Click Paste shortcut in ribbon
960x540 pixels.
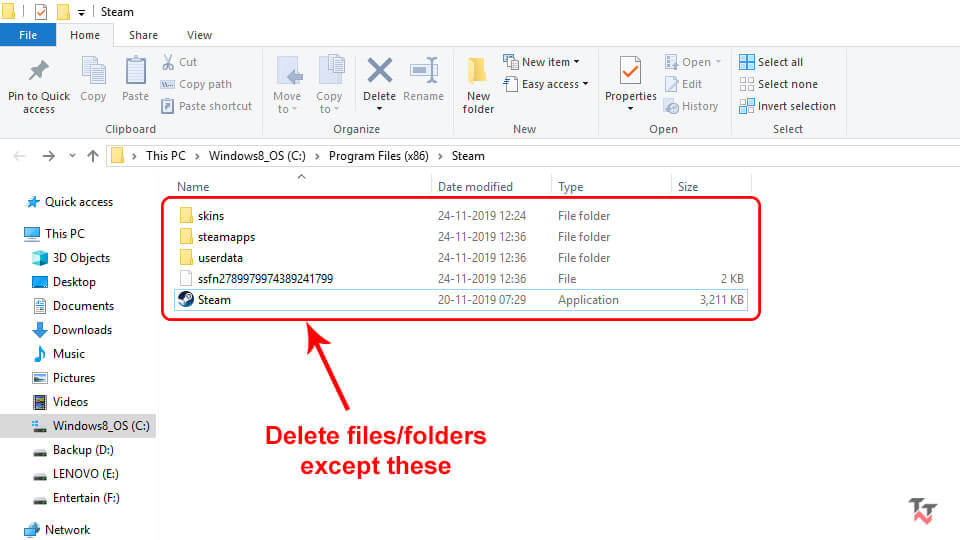(206, 106)
